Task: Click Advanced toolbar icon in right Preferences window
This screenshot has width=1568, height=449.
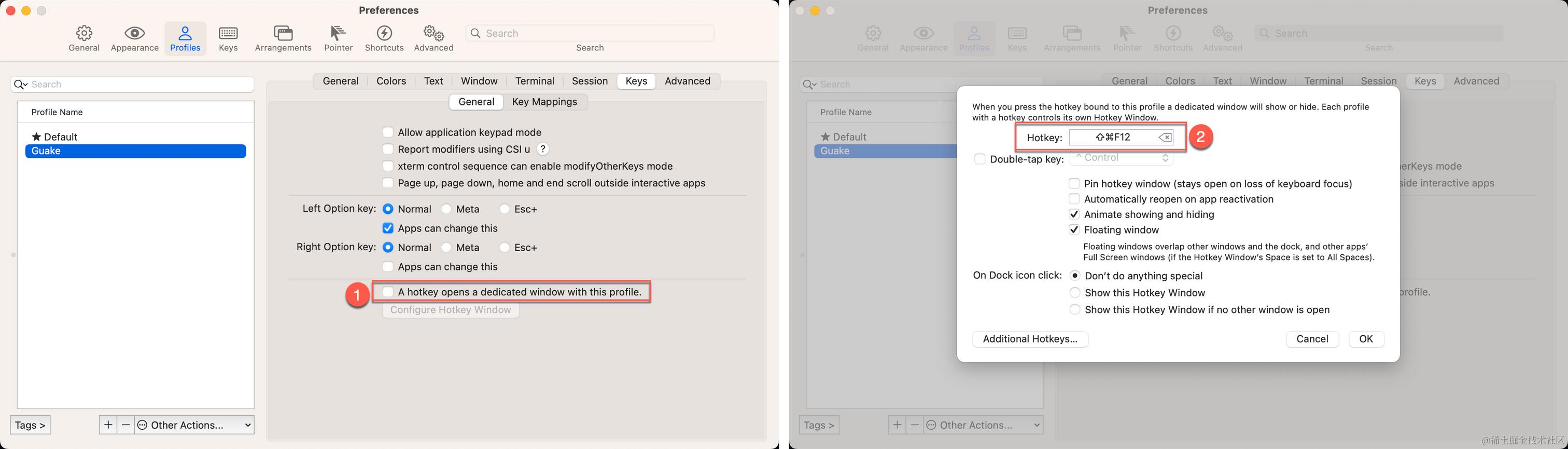Action: point(1222,38)
